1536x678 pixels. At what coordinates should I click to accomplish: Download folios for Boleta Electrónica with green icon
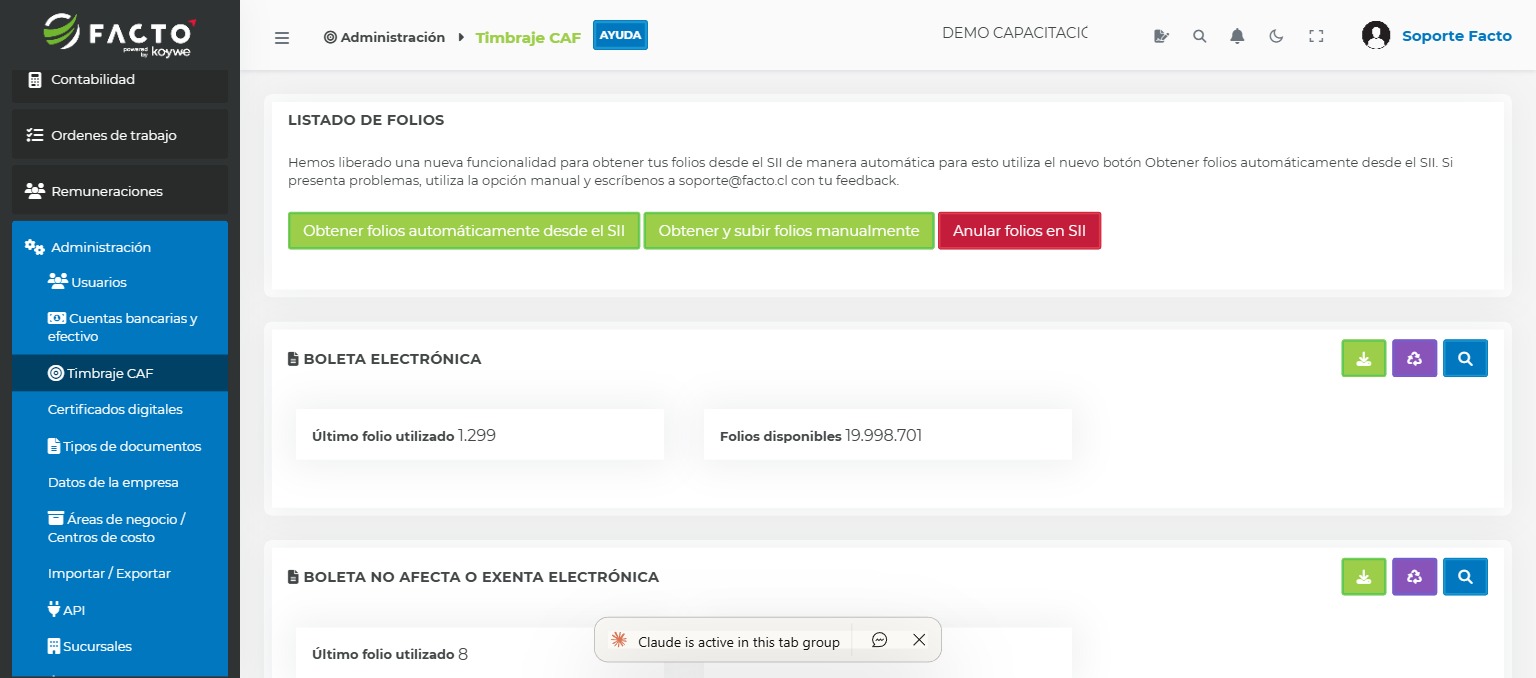(x=1363, y=358)
